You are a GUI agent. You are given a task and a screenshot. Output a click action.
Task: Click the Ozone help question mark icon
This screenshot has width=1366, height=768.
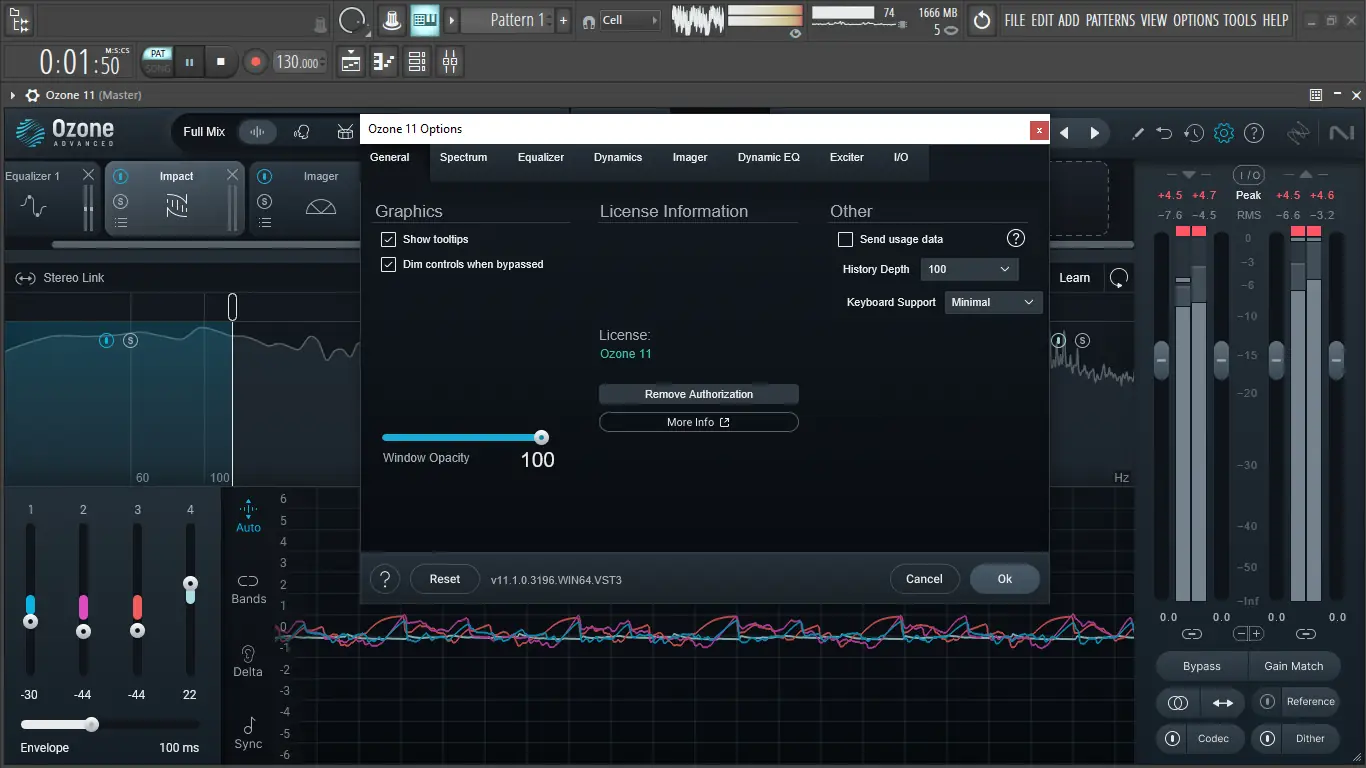point(1254,133)
